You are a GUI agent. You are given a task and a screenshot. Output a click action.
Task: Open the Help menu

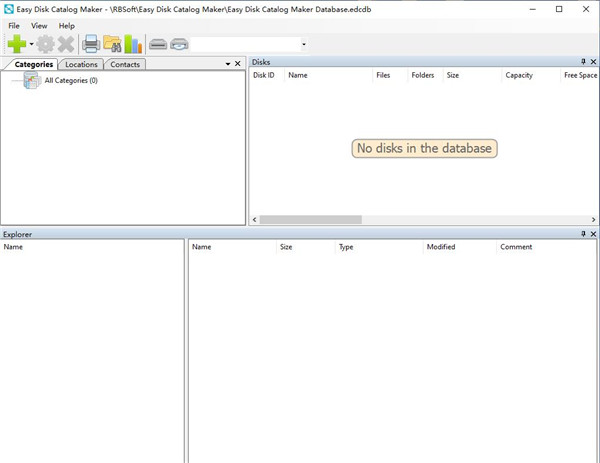67,26
